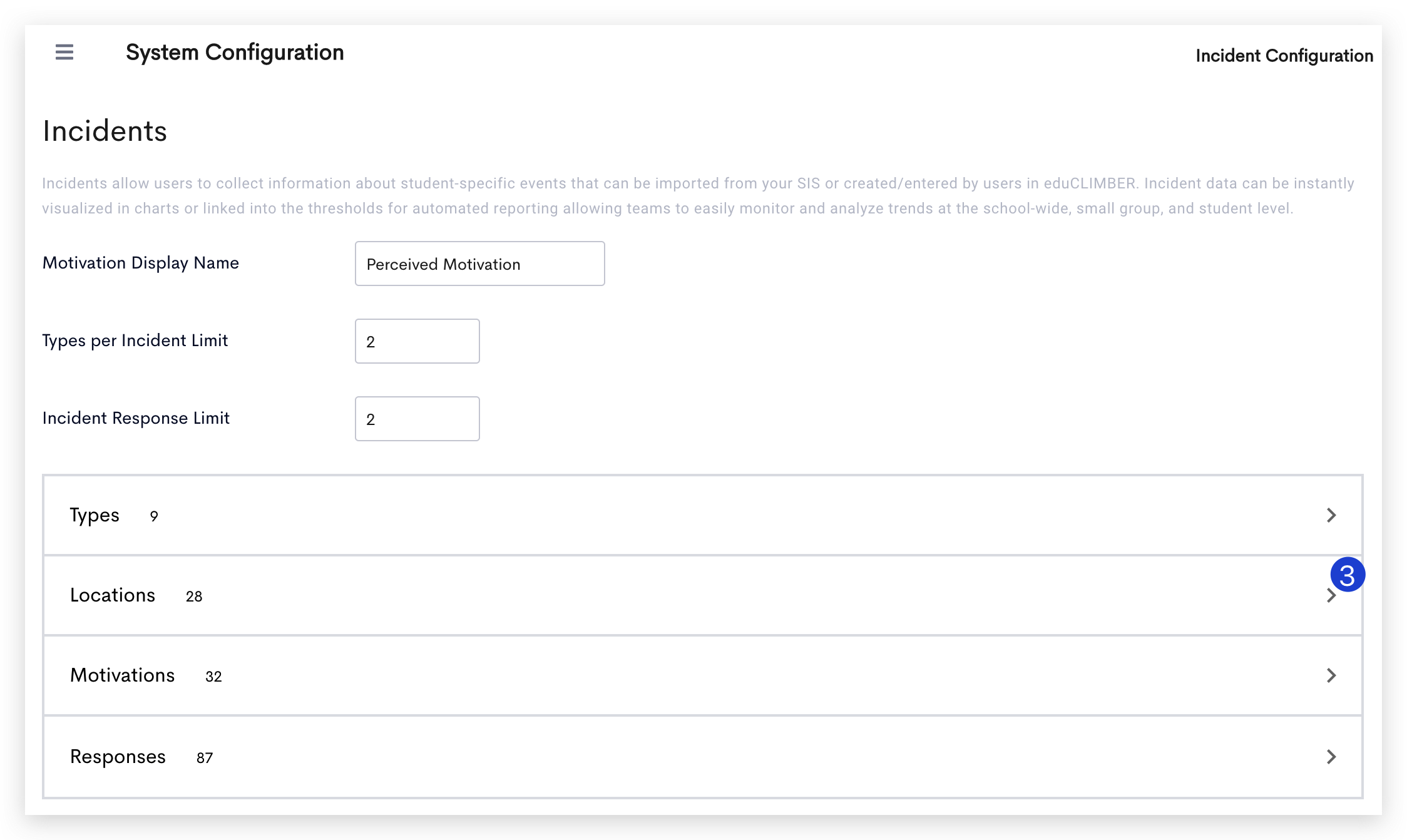View the 28 configured Locations
The image size is (1407, 840).
click(x=113, y=595)
